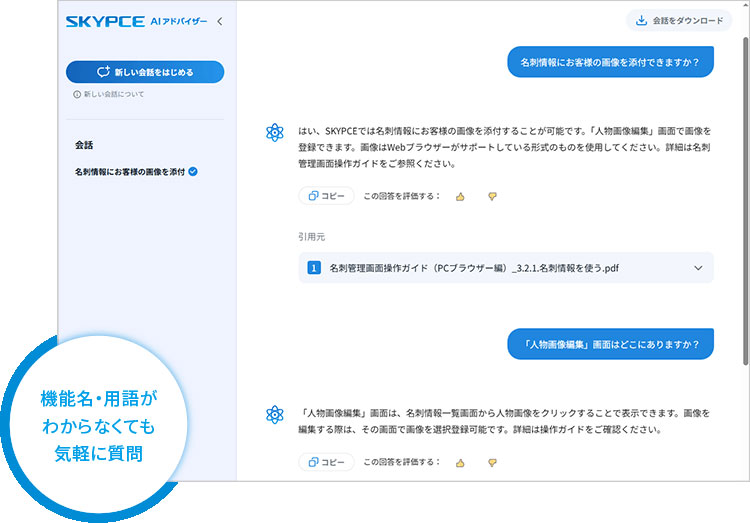Viewport: 750px width, 523px height.
Task: Expand the cited PDF source chevron
Action: [x=698, y=268]
